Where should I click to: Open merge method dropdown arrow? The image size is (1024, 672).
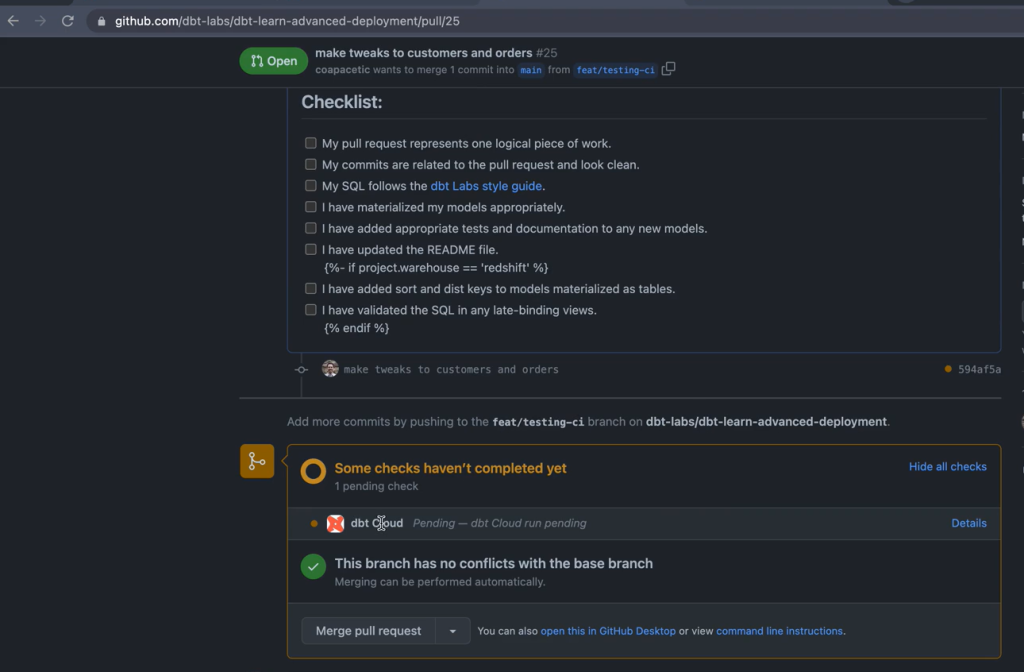[453, 631]
